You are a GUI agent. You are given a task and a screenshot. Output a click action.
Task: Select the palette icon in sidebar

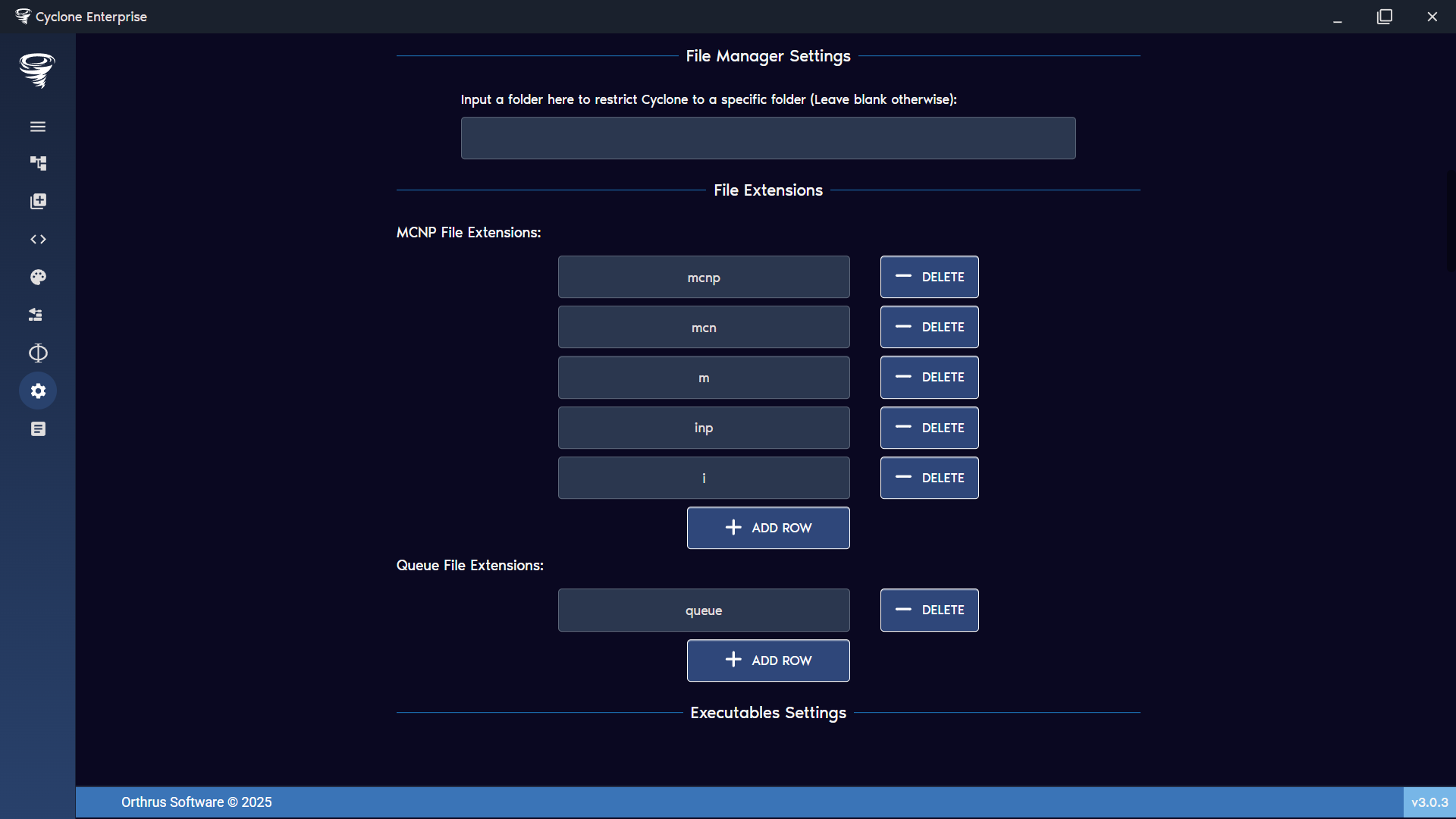[x=37, y=277]
